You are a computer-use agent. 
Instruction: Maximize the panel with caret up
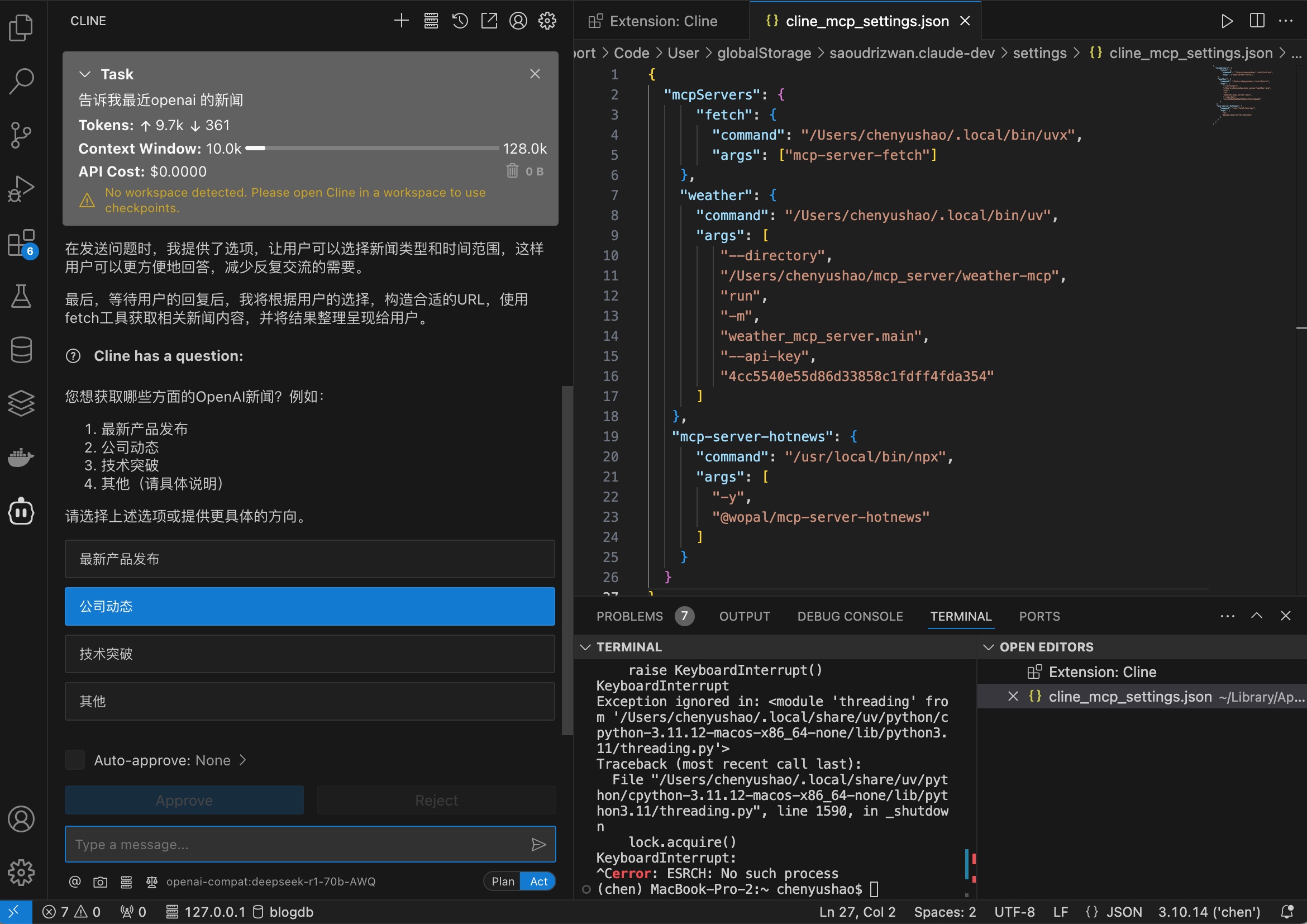click(x=1256, y=616)
